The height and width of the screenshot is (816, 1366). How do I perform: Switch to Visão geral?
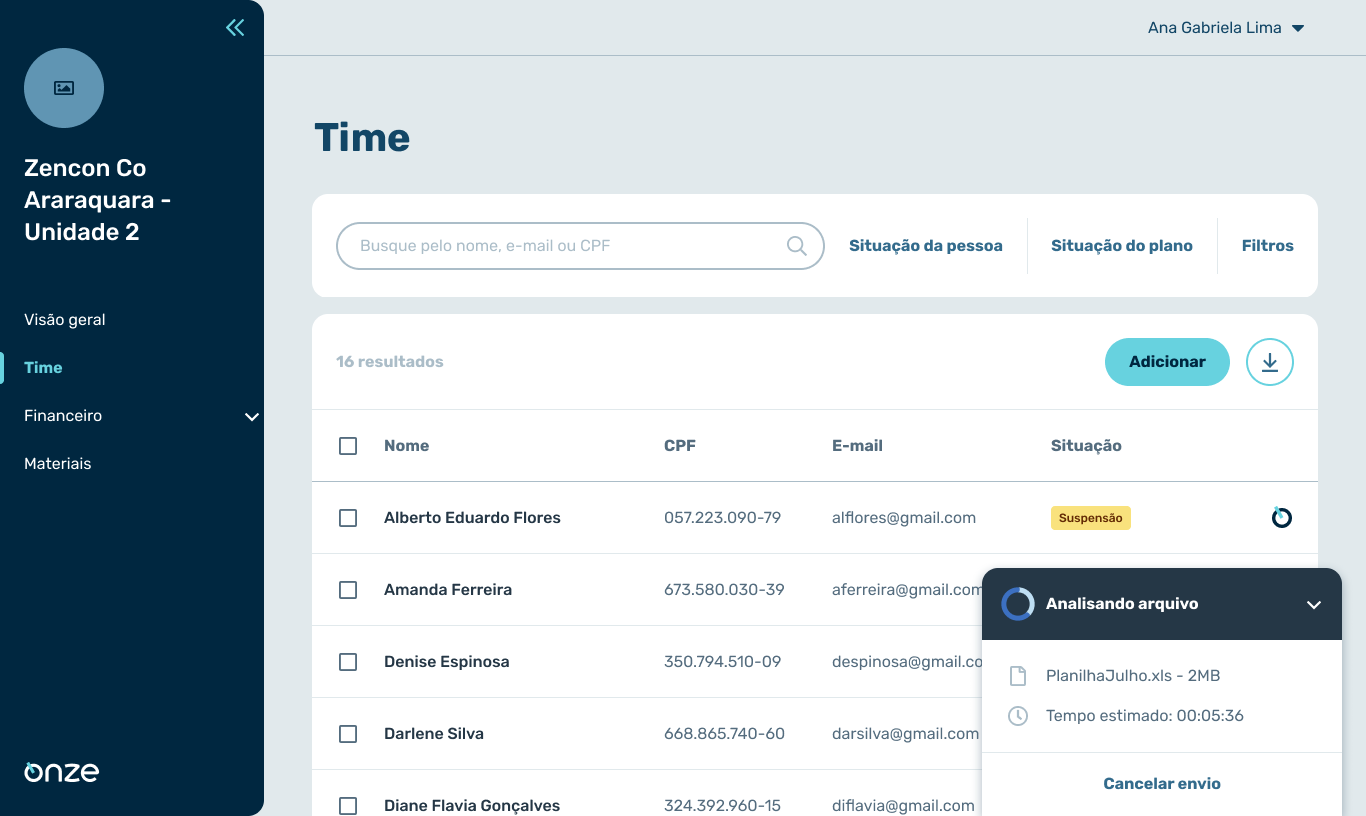tap(64, 319)
